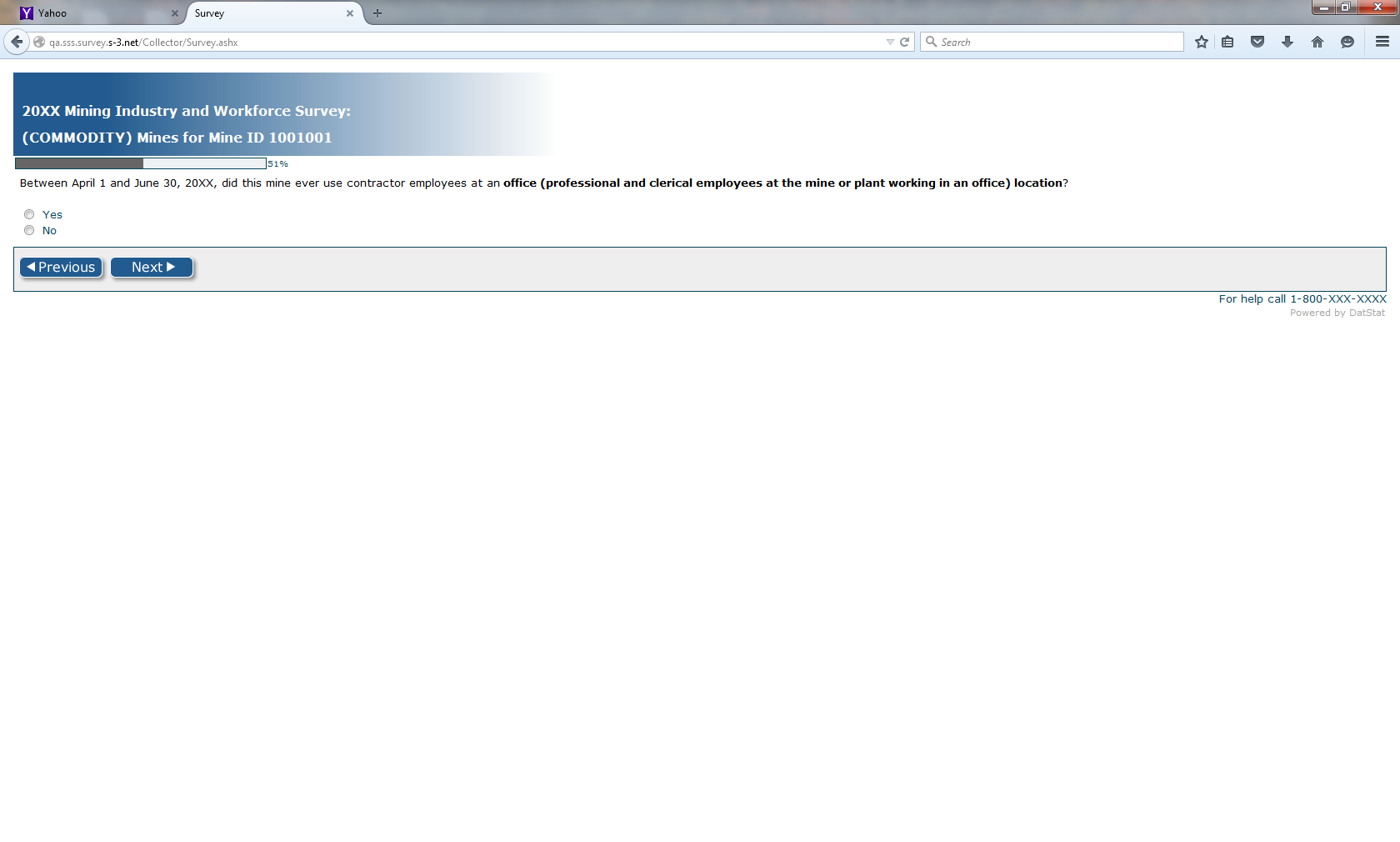Open the Downloads arrow icon
The height and width of the screenshot is (842, 1400).
pyautogui.click(x=1287, y=42)
